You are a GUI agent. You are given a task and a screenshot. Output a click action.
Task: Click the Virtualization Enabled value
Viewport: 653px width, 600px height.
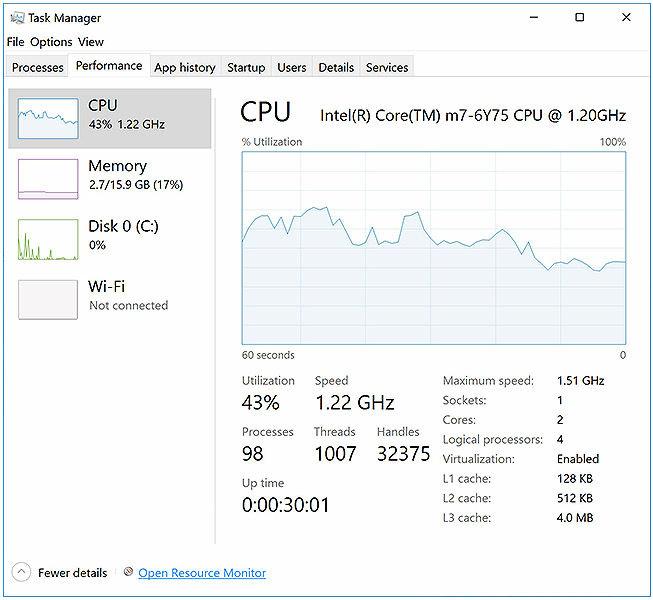tap(578, 459)
